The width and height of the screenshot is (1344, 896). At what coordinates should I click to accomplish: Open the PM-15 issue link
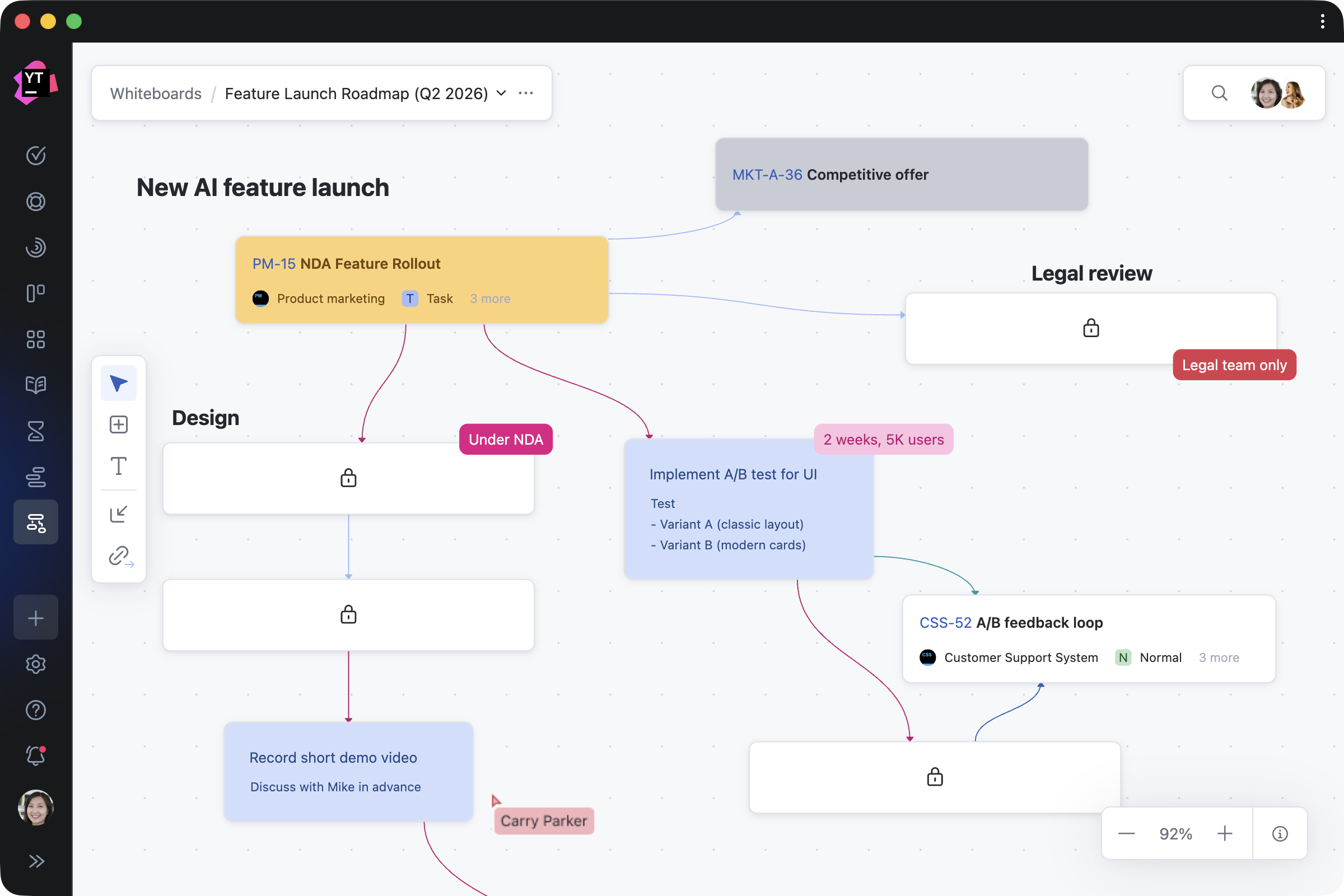274,263
